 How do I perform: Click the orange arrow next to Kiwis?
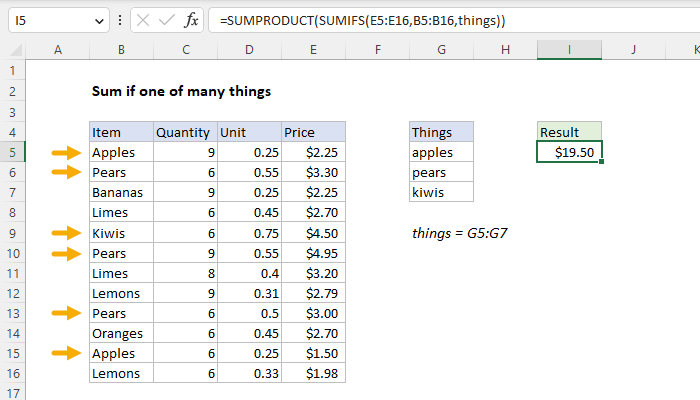[66, 233]
